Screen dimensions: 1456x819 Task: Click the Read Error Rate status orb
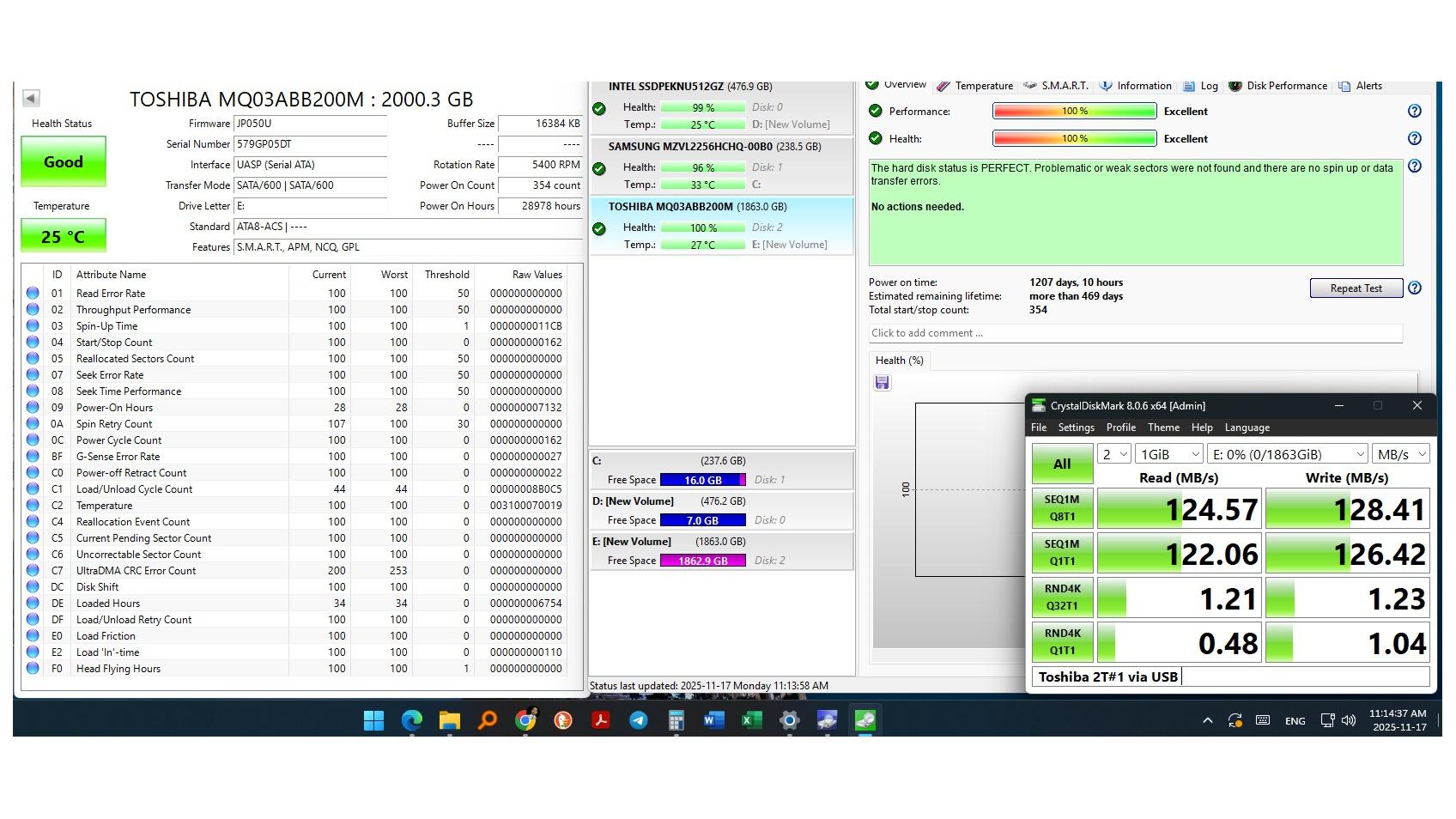pyautogui.click(x=33, y=294)
